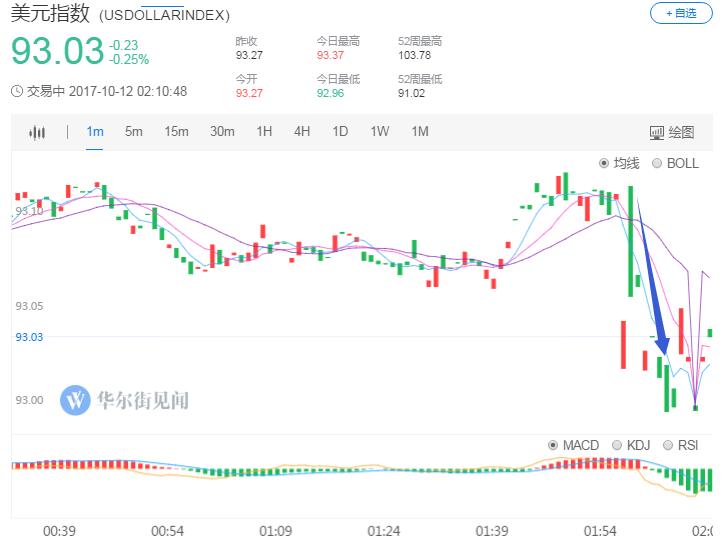Select the MACD indicator radio button
The image size is (727, 542).
[553, 445]
